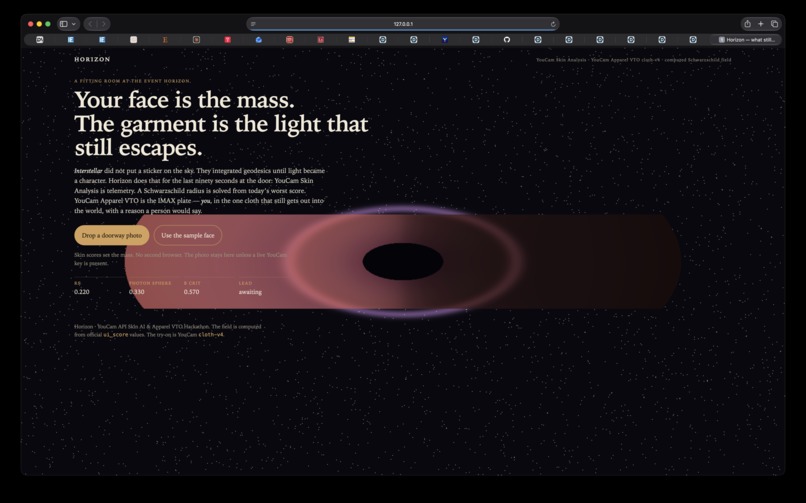806x503 pixels.
Task: Switch to the GitHub tab
Action: coord(507,40)
